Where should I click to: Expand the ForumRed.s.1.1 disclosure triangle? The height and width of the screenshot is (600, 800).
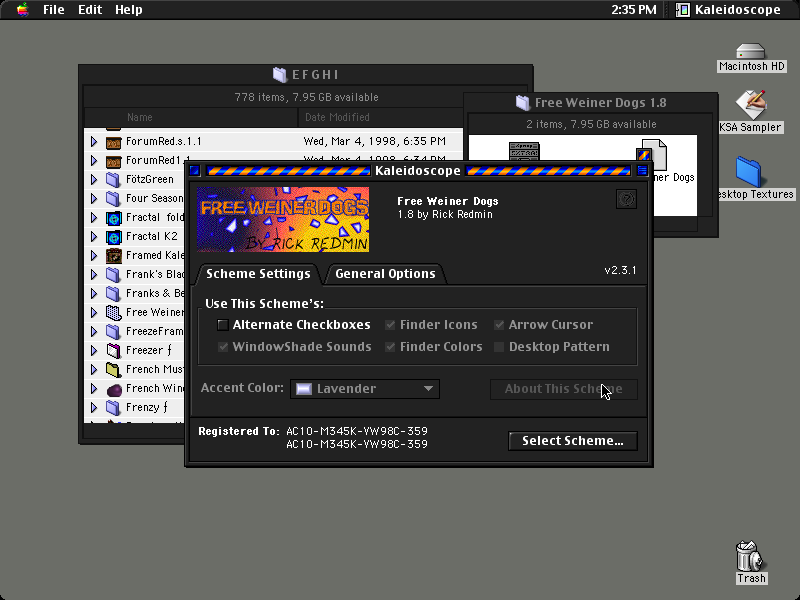94,141
